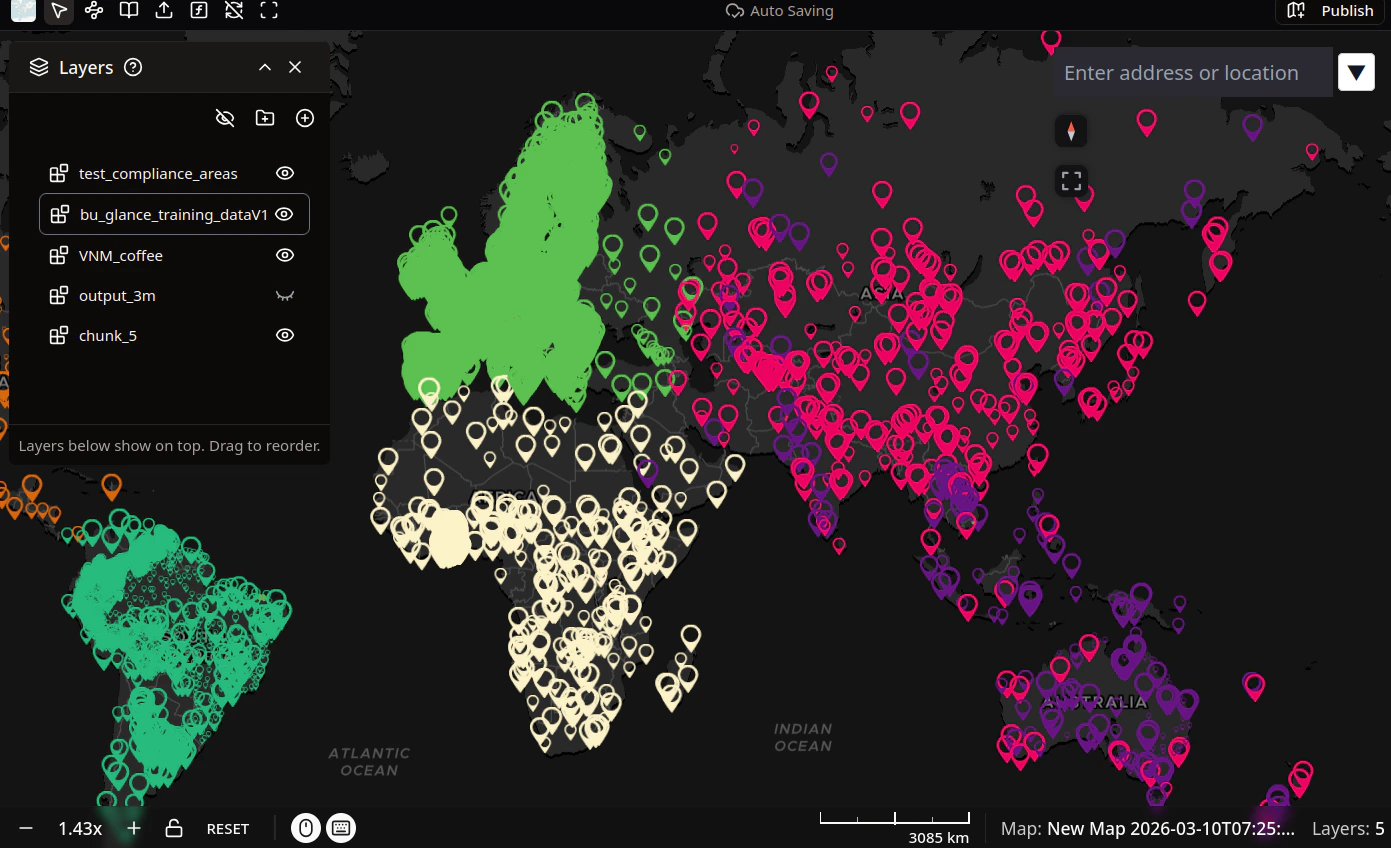
Task: Zoom in with the plus button
Action: tap(134, 828)
